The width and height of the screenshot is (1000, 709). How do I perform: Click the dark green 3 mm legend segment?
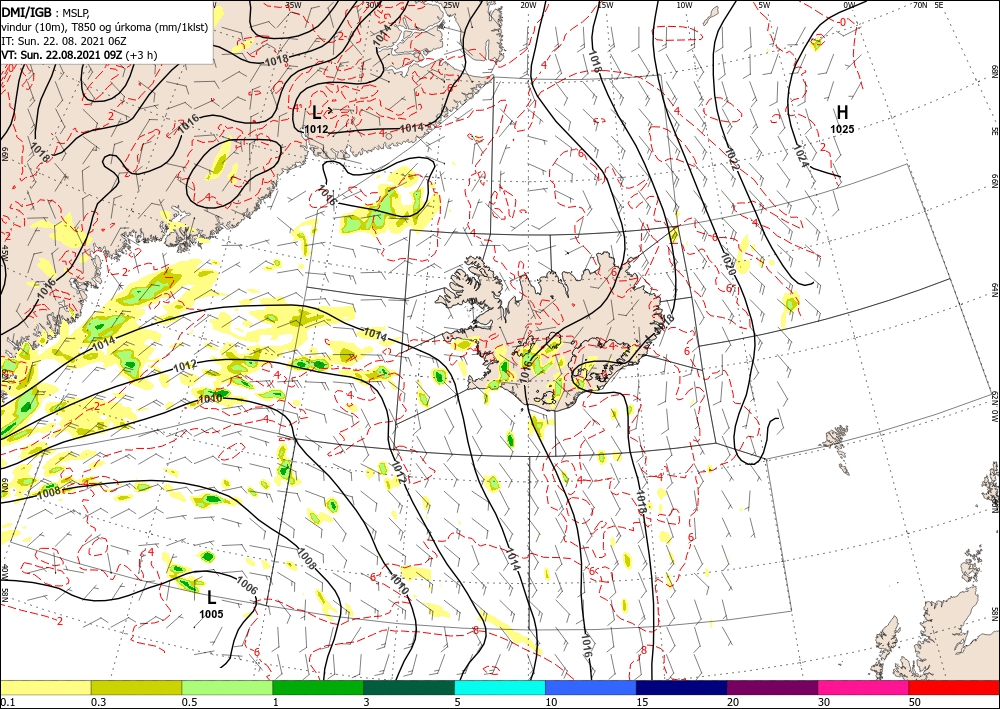(409, 687)
